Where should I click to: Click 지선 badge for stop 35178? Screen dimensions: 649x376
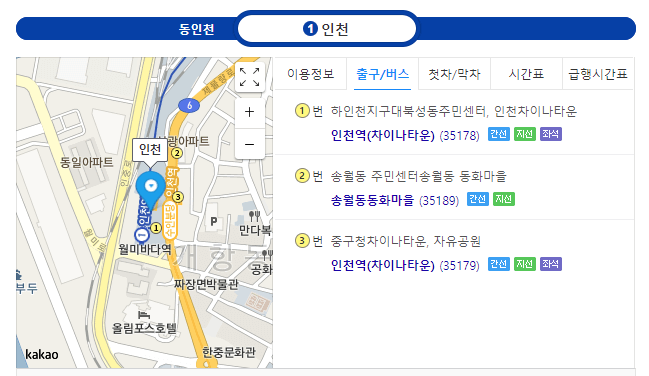524,134
